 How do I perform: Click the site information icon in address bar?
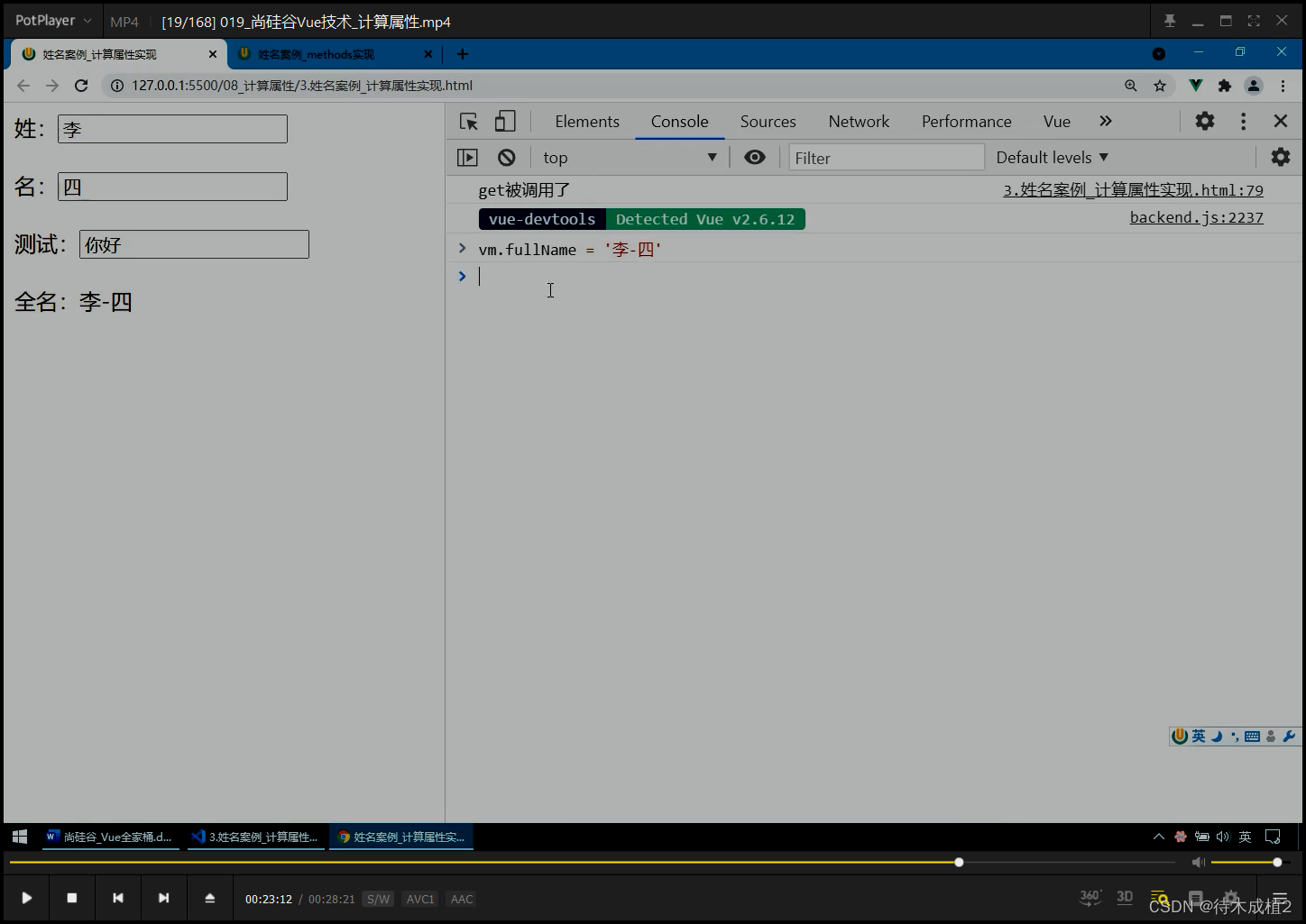(117, 86)
